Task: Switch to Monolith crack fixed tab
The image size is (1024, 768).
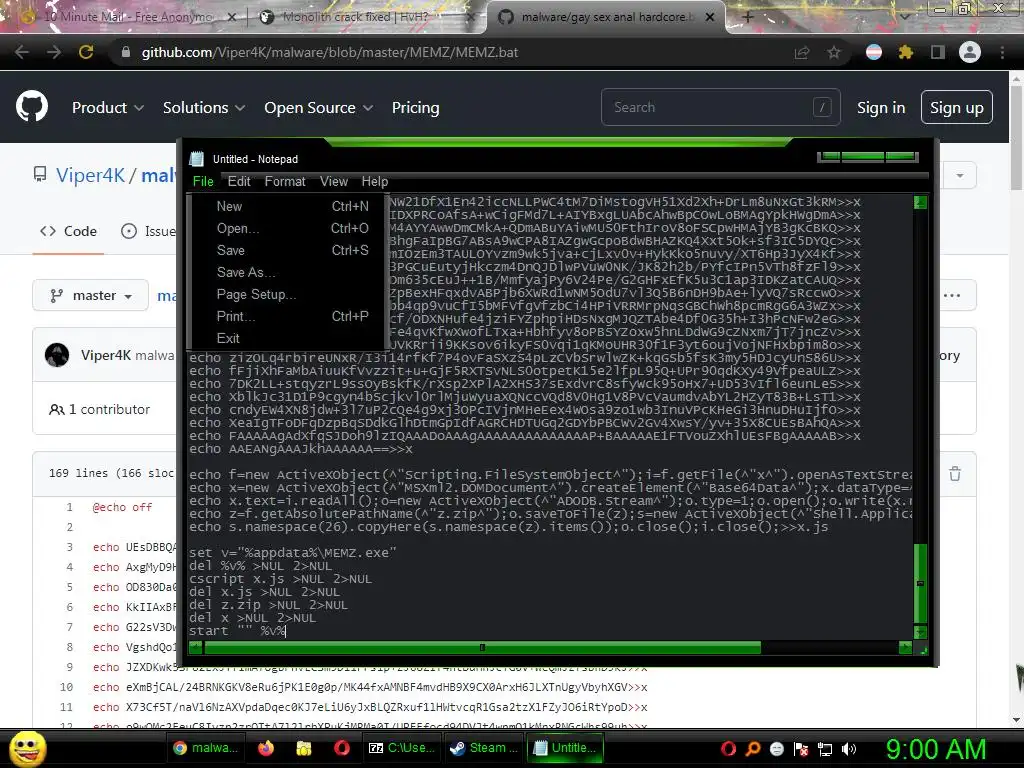Action: (x=367, y=17)
